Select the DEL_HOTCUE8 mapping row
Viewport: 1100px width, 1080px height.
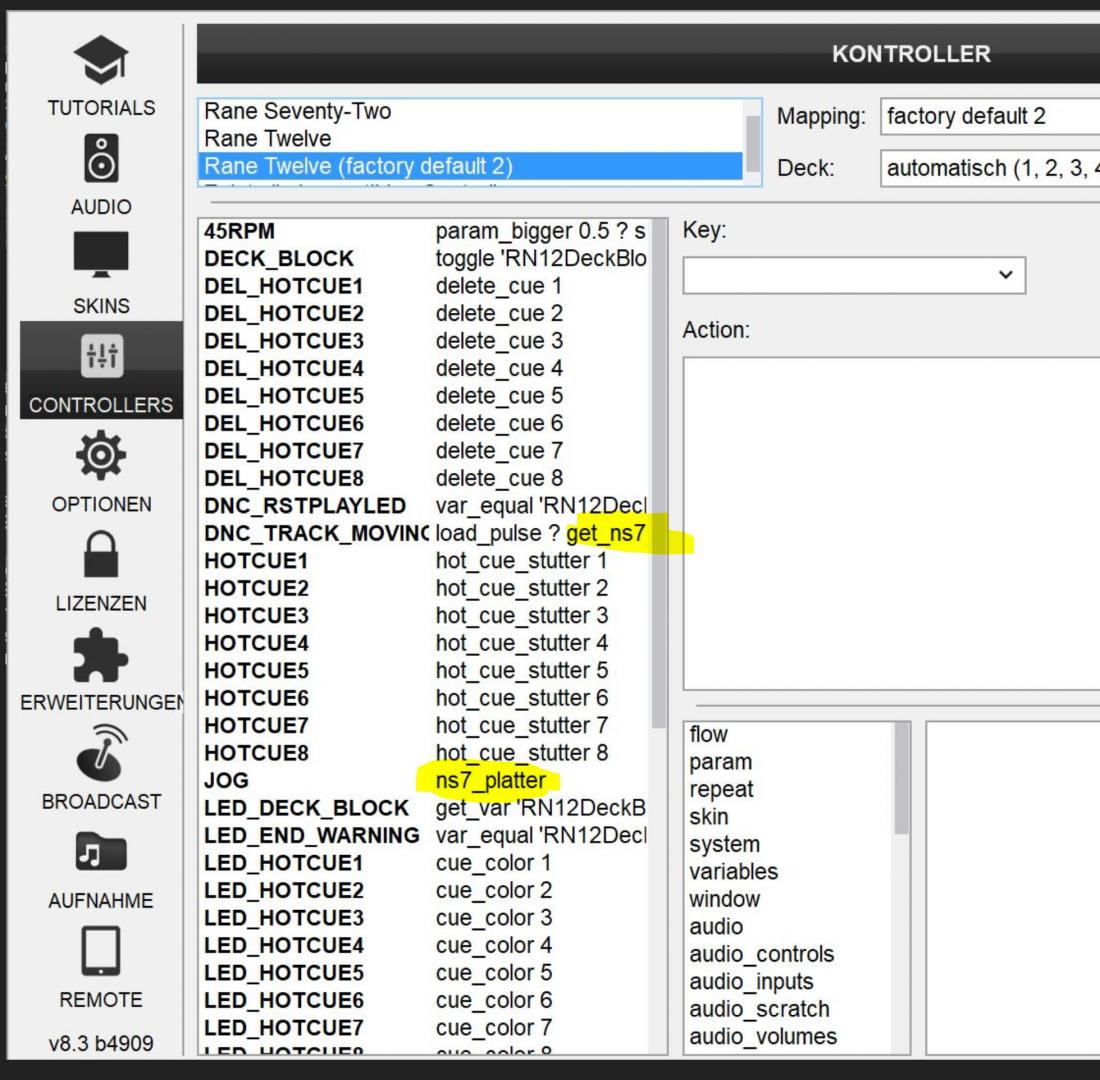[425, 478]
